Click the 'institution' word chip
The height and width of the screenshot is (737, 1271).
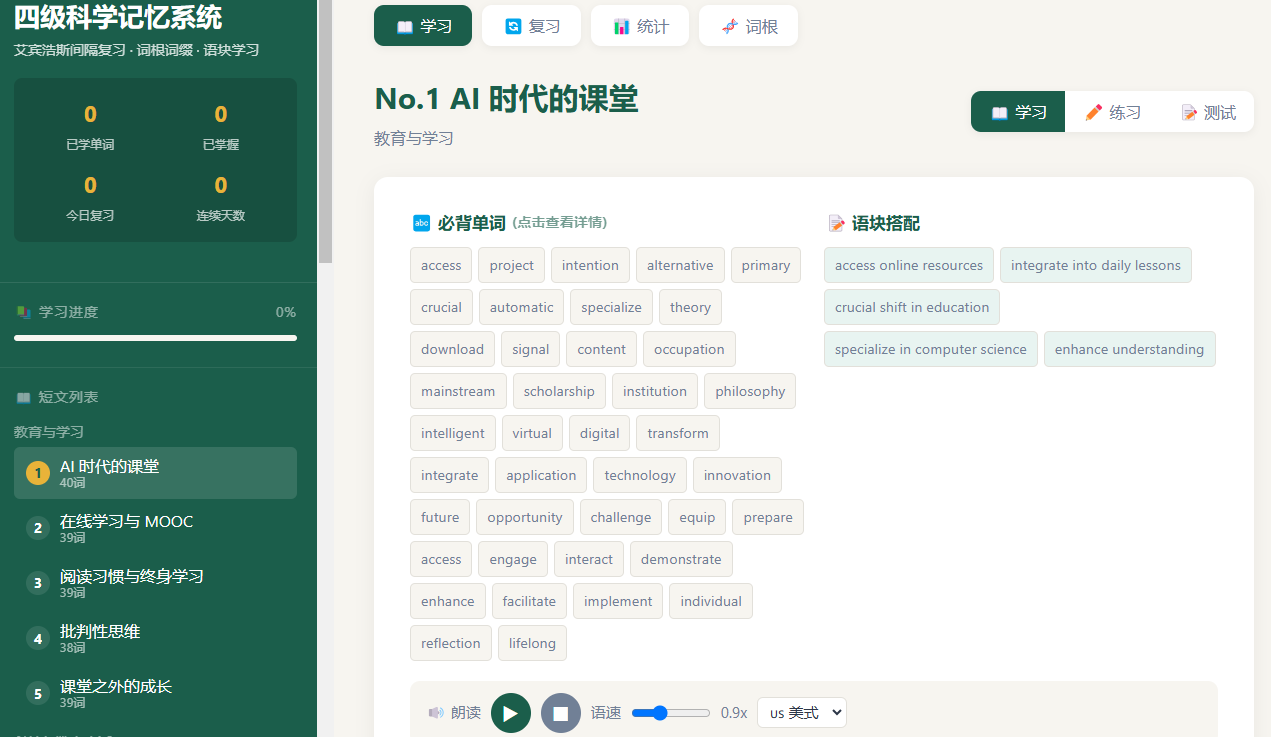click(x=655, y=391)
